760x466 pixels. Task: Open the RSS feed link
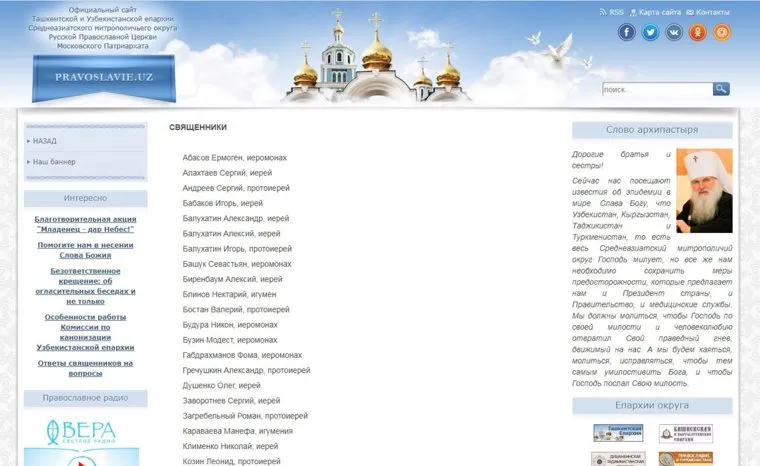point(611,12)
